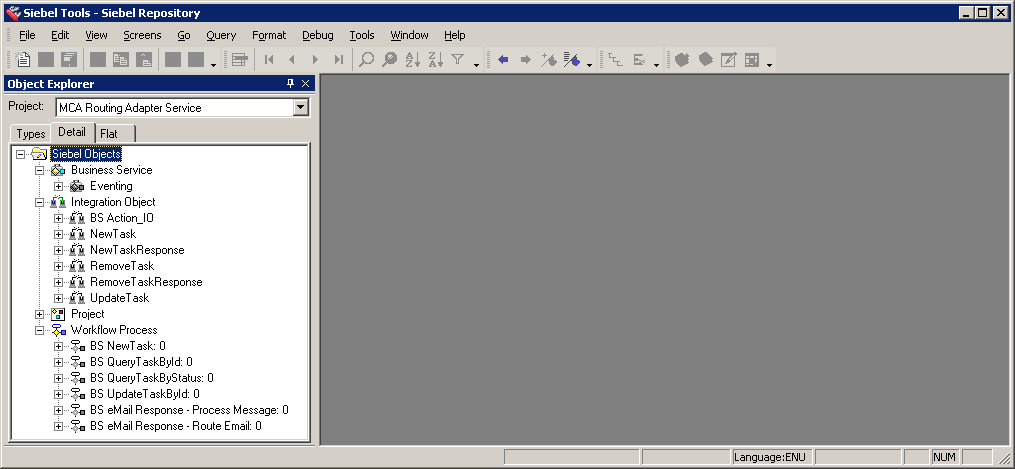
Task: Click the list/form view toolbar icon
Action: pyautogui.click(x=240, y=60)
